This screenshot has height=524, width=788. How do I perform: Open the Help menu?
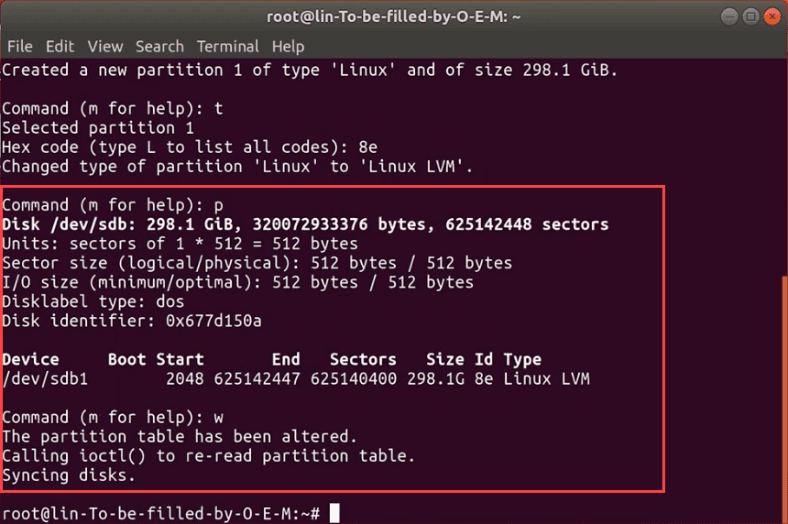(x=288, y=46)
